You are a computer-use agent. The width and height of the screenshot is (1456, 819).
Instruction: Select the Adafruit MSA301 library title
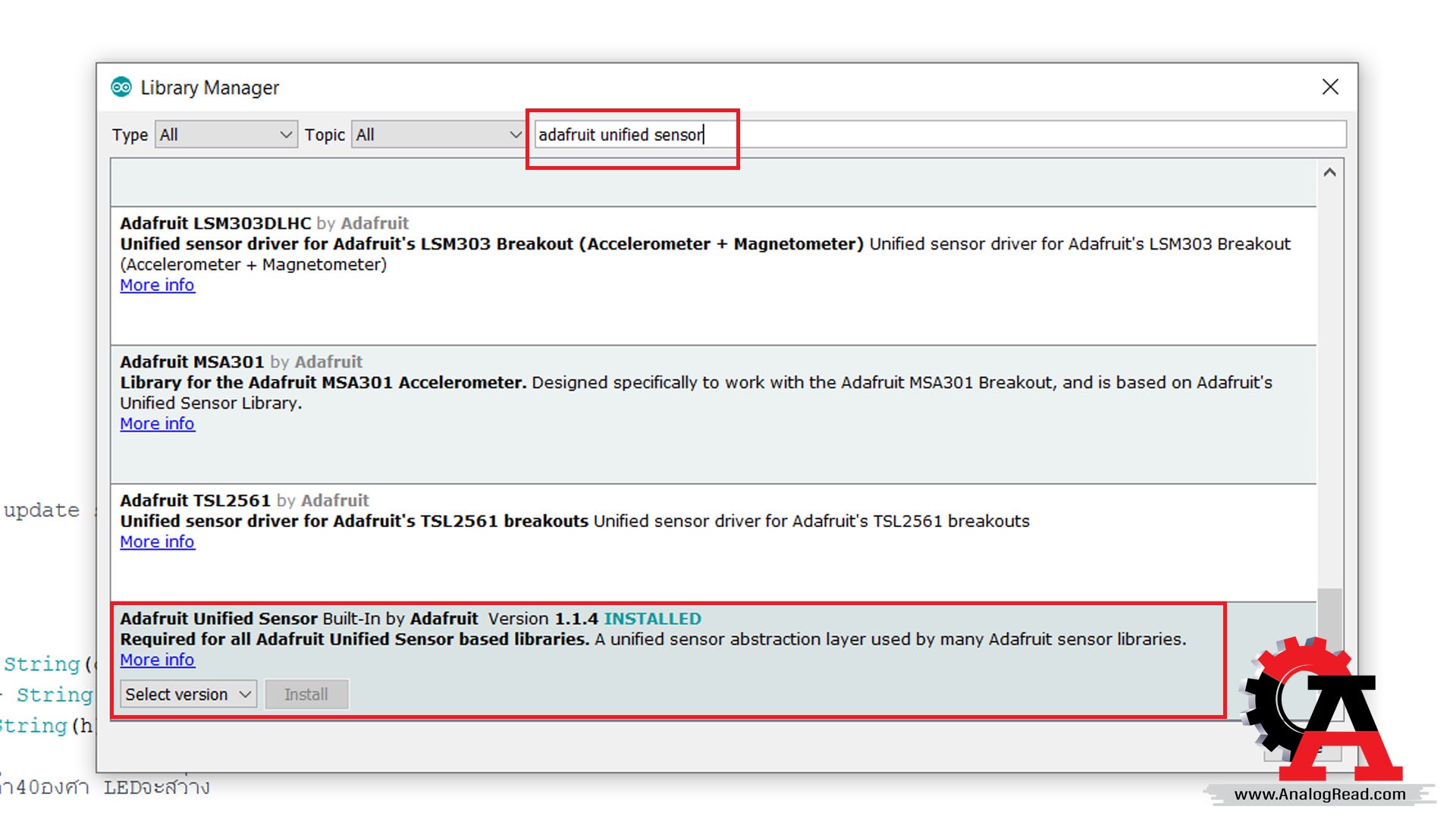point(192,362)
